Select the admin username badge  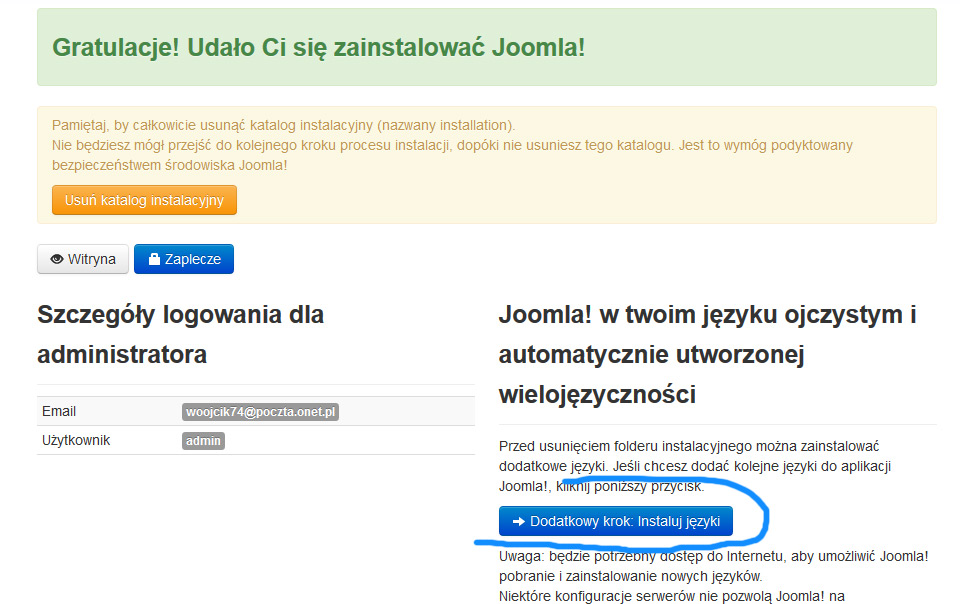(203, 441)
